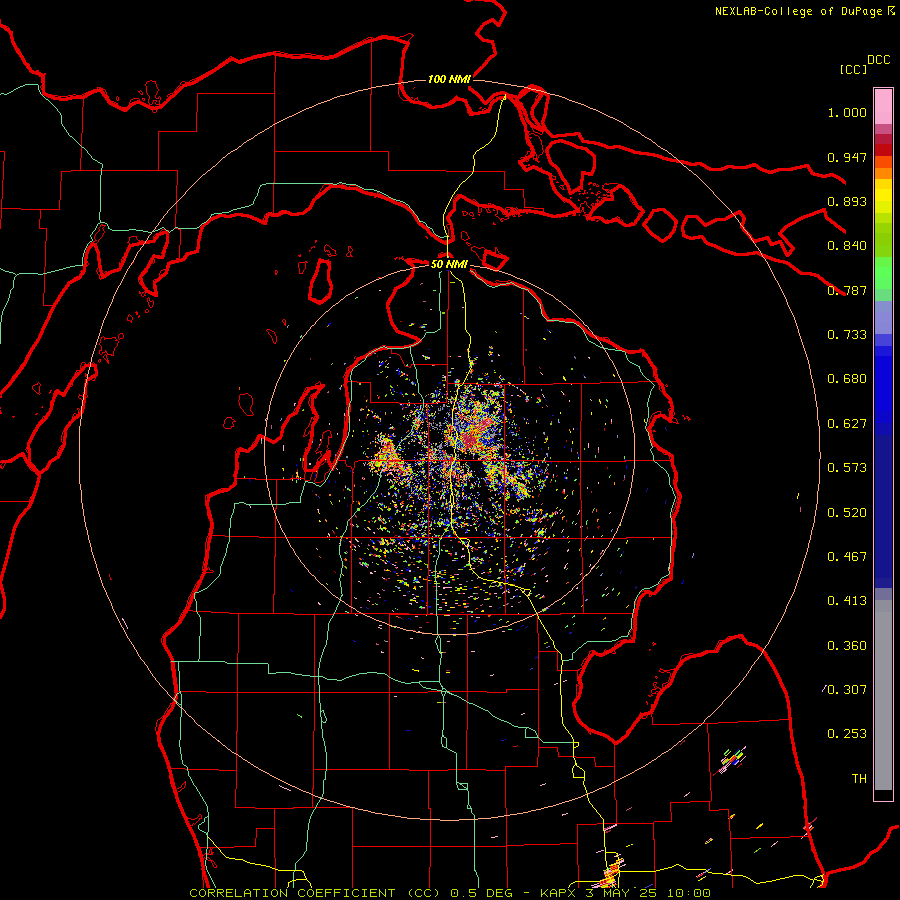Image resolution: width=900 pixels, height=900 pixels.
Task: Select the 0.787 color scale value
Action: [x=847, y=290]
